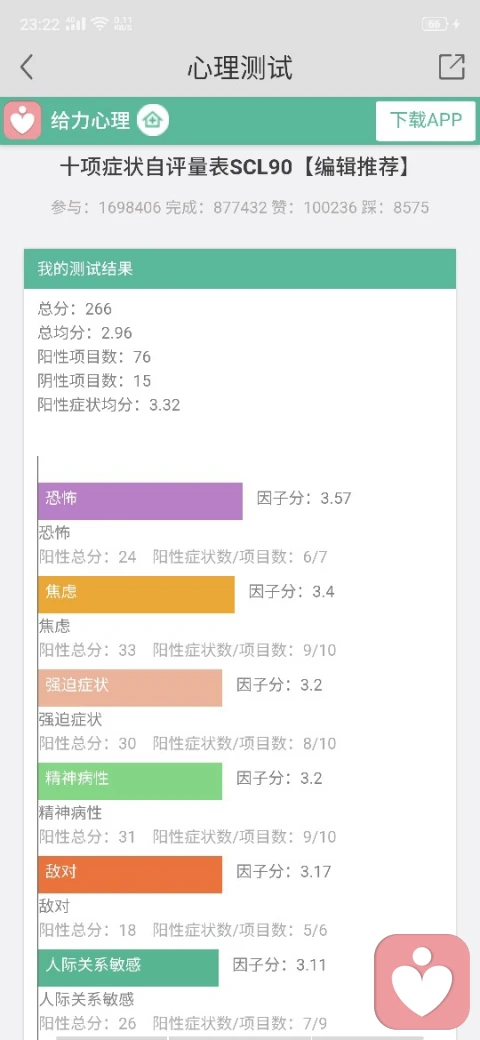Tap the 踩：8575 dislike count
This screenshot has width=480, height=1040.
pos(395,208)
